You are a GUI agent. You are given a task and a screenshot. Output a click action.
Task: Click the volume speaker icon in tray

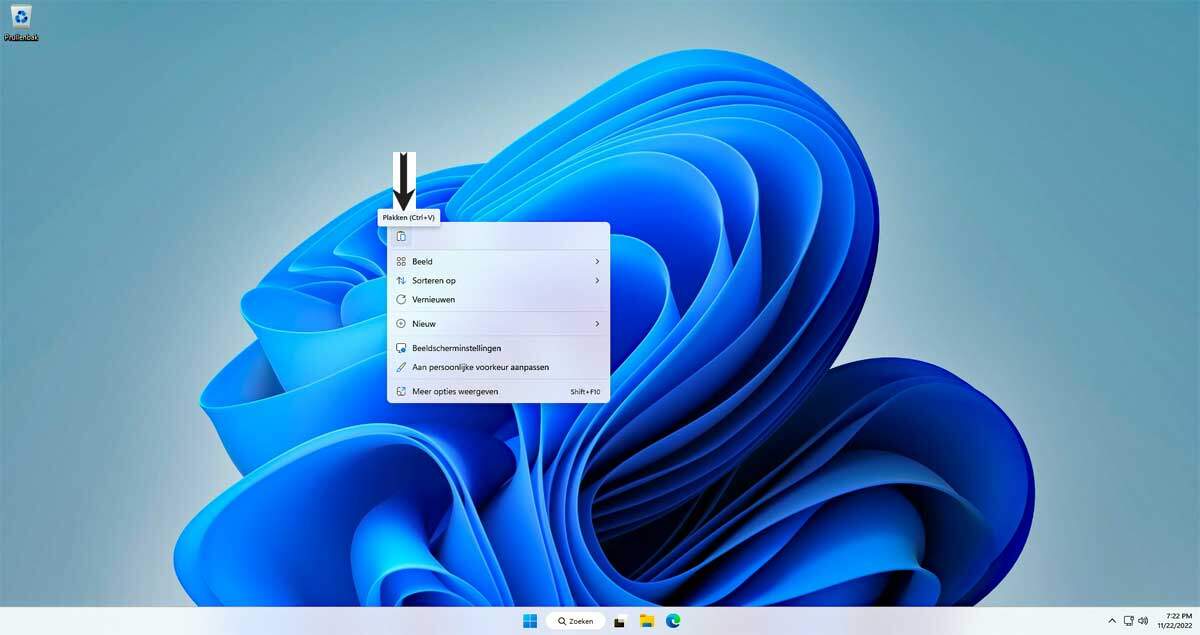[1143, 621]
